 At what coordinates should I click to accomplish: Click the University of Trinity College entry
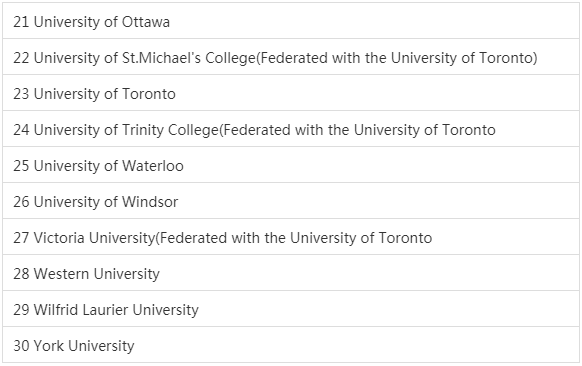[x=291, y=128]
